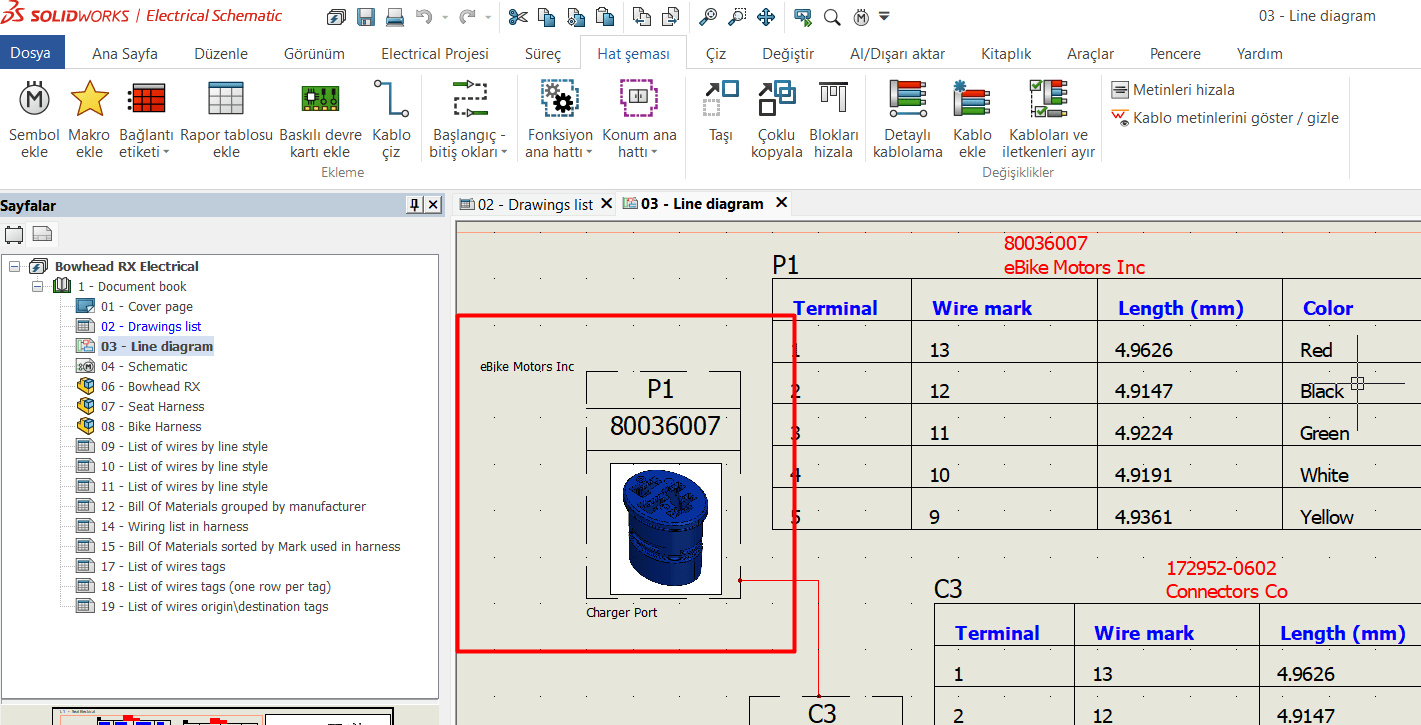Viewport: 1421px width, 725px height.
Task: Click the projects manager icon in quick toolbar
Action: [337, 17]
